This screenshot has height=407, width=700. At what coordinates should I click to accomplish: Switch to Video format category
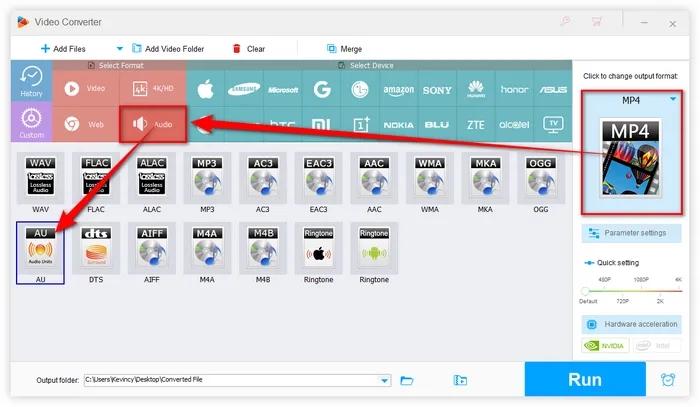(86, 88)
